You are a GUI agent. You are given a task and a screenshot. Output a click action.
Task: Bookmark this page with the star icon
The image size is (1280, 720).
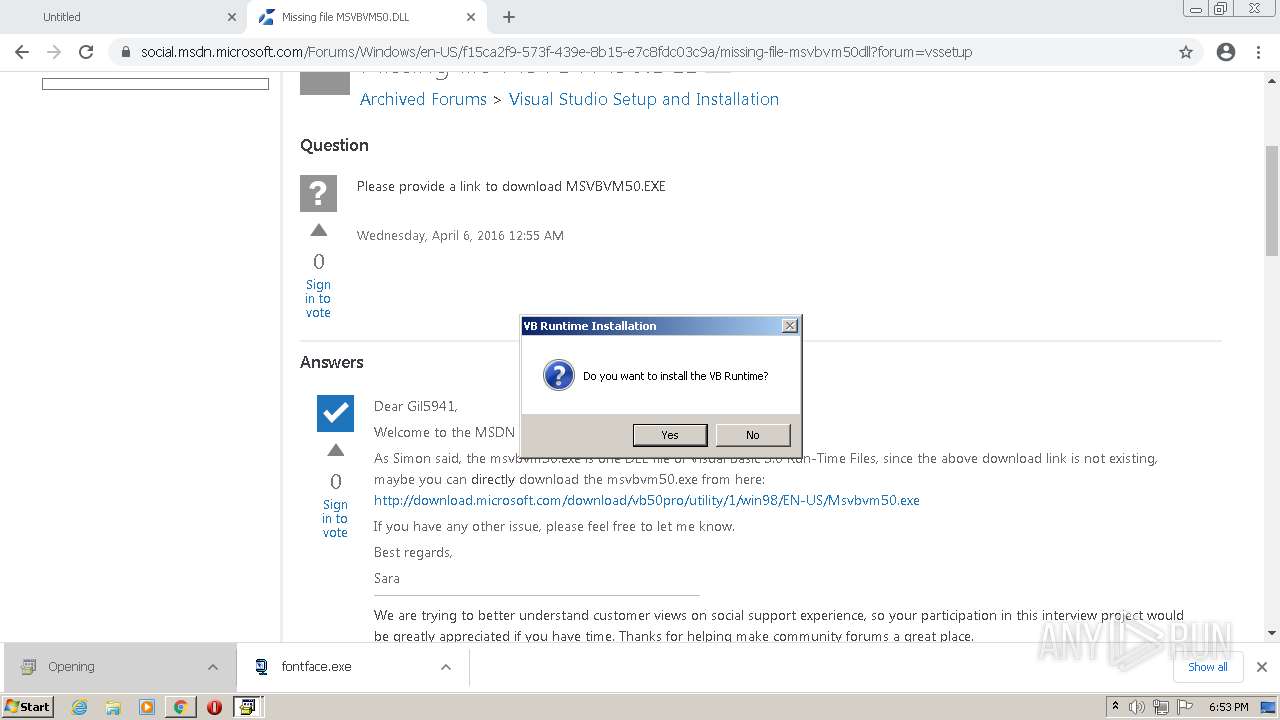(1186, 52)
